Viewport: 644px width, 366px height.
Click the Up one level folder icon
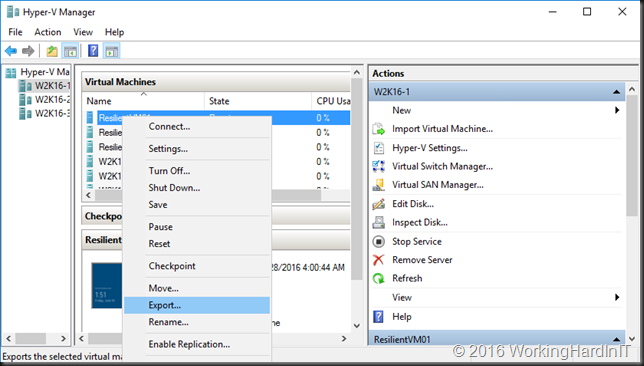pyautogui.click(x=52, y=51)
